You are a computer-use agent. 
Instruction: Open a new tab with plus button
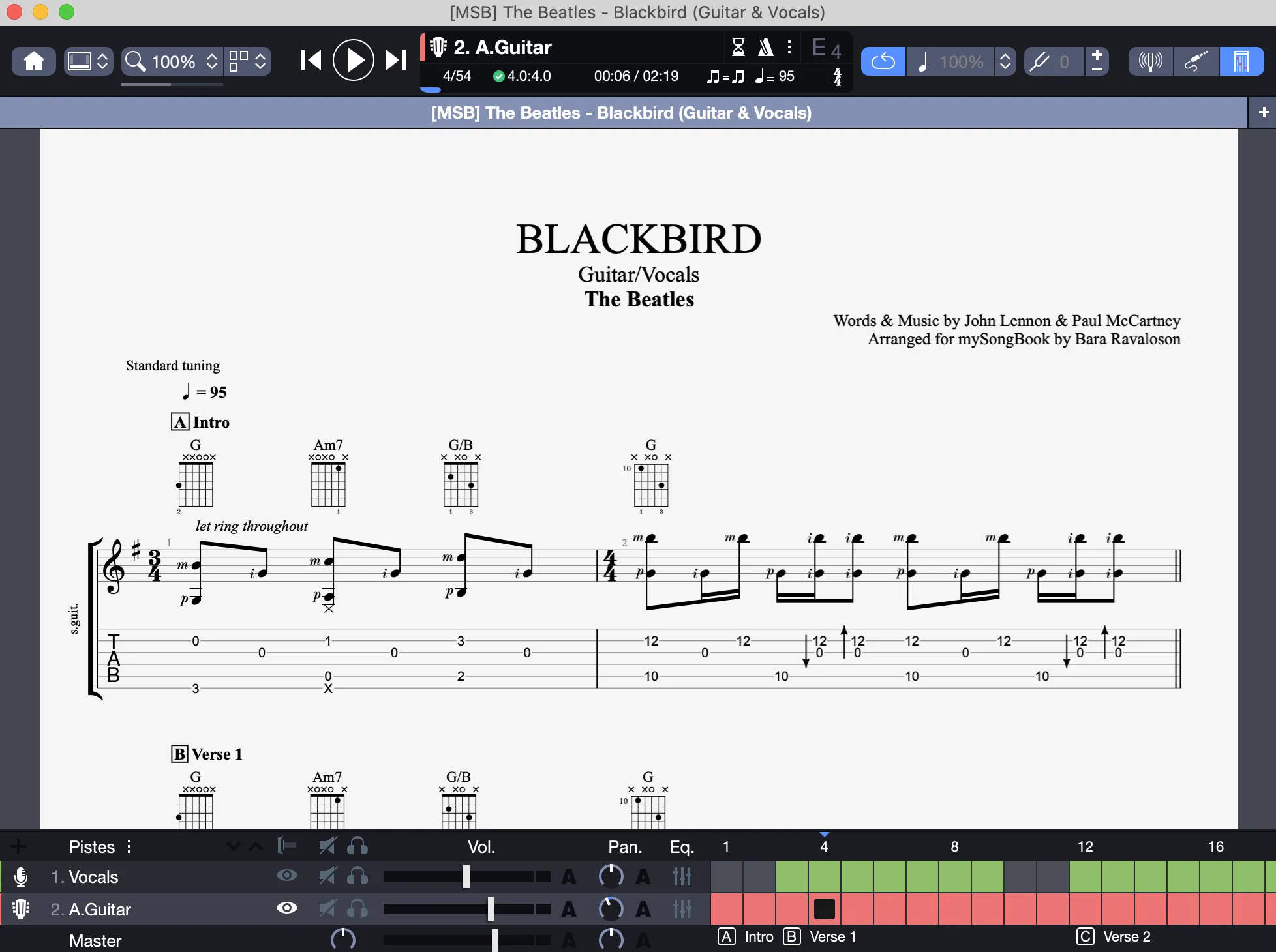1264,112
